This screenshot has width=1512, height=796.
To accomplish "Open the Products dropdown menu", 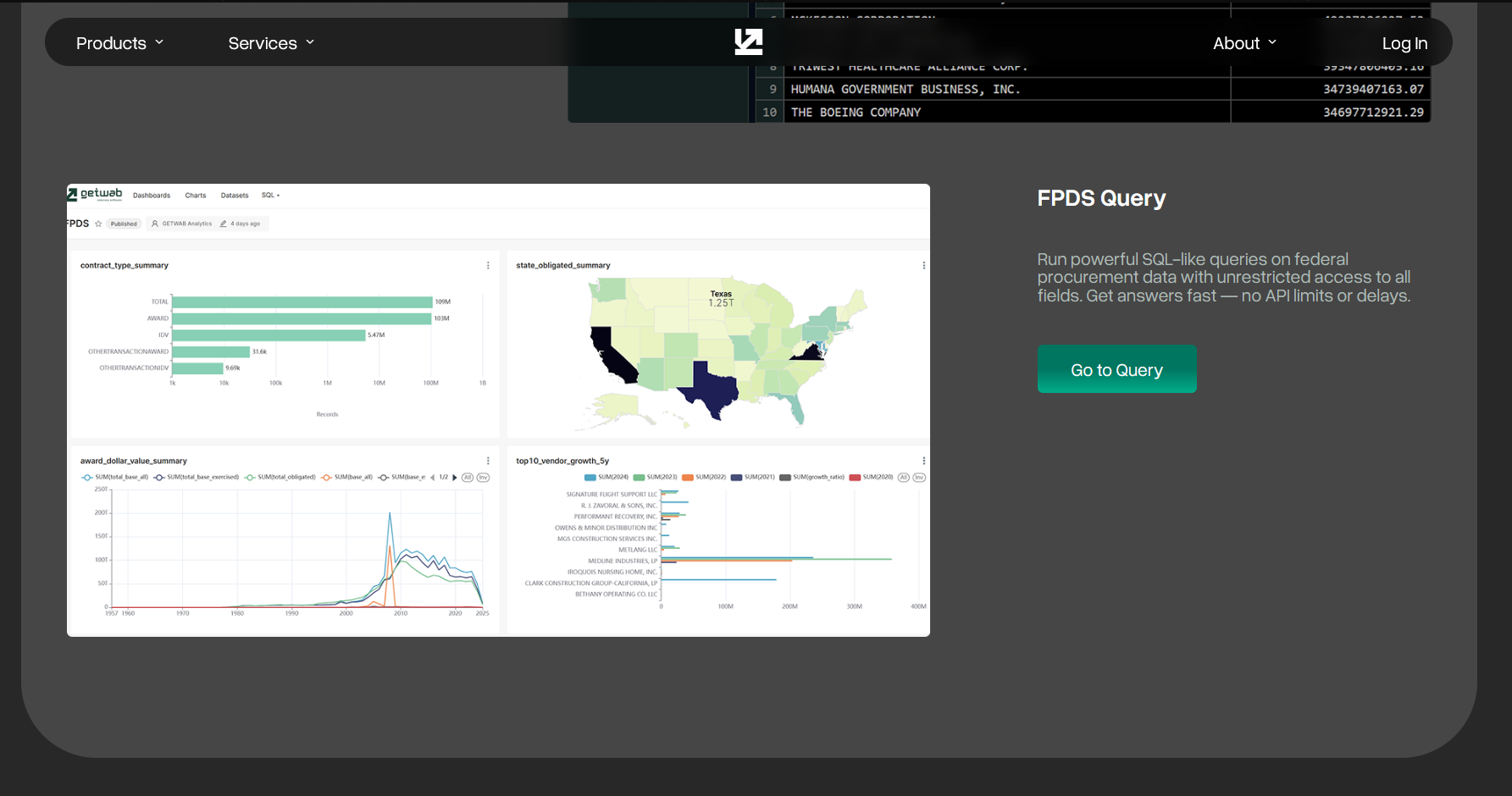I will [x=119, y=43].
